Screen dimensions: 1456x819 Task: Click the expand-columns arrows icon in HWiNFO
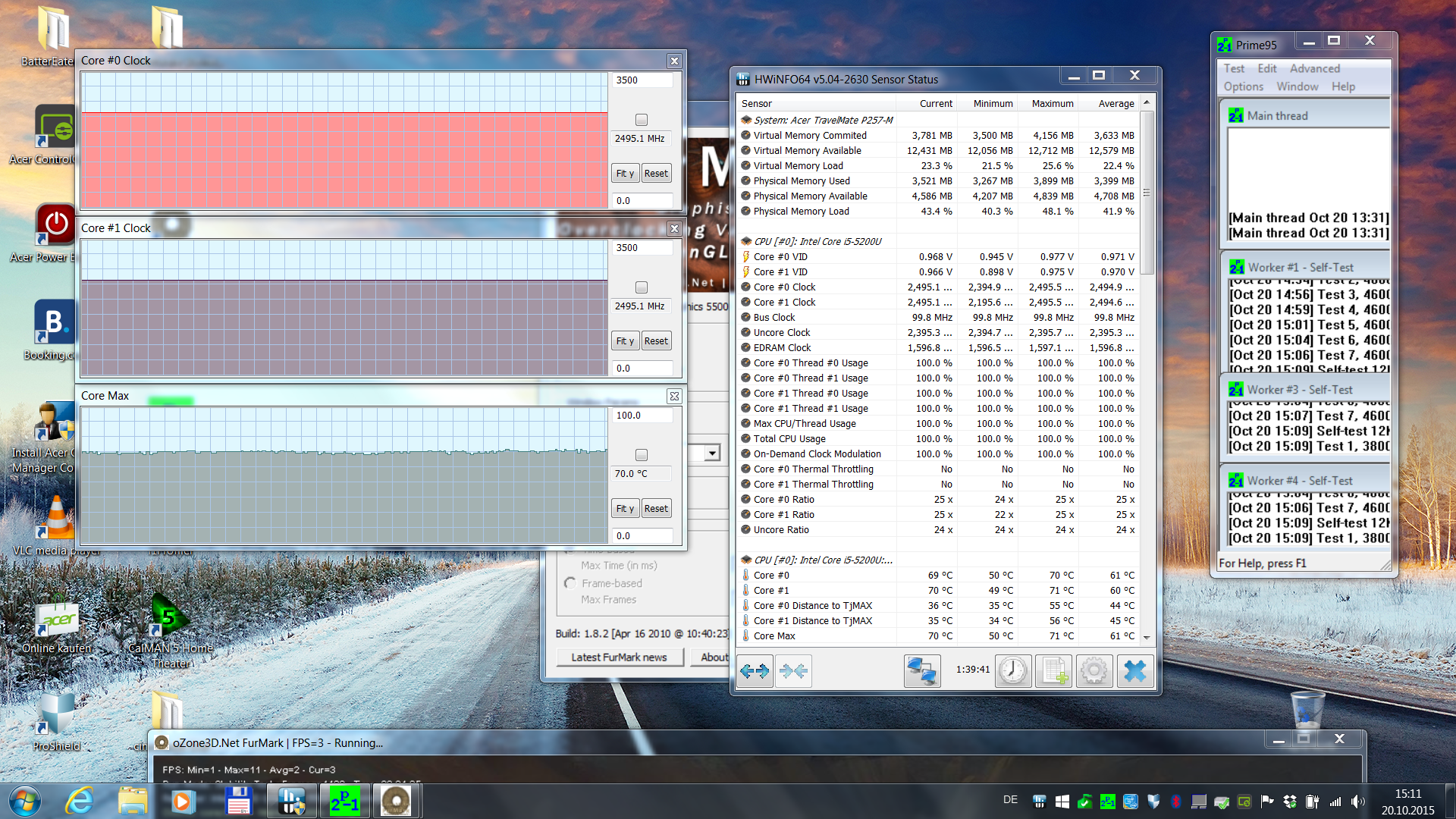pyautogui.click(x=755, y=671)
